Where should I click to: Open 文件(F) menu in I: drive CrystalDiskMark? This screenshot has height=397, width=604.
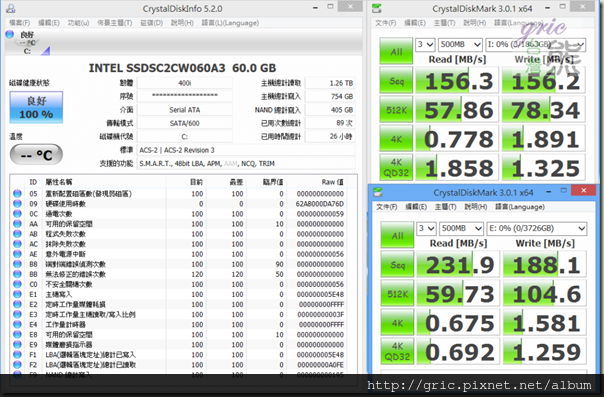tap(386, 23)
